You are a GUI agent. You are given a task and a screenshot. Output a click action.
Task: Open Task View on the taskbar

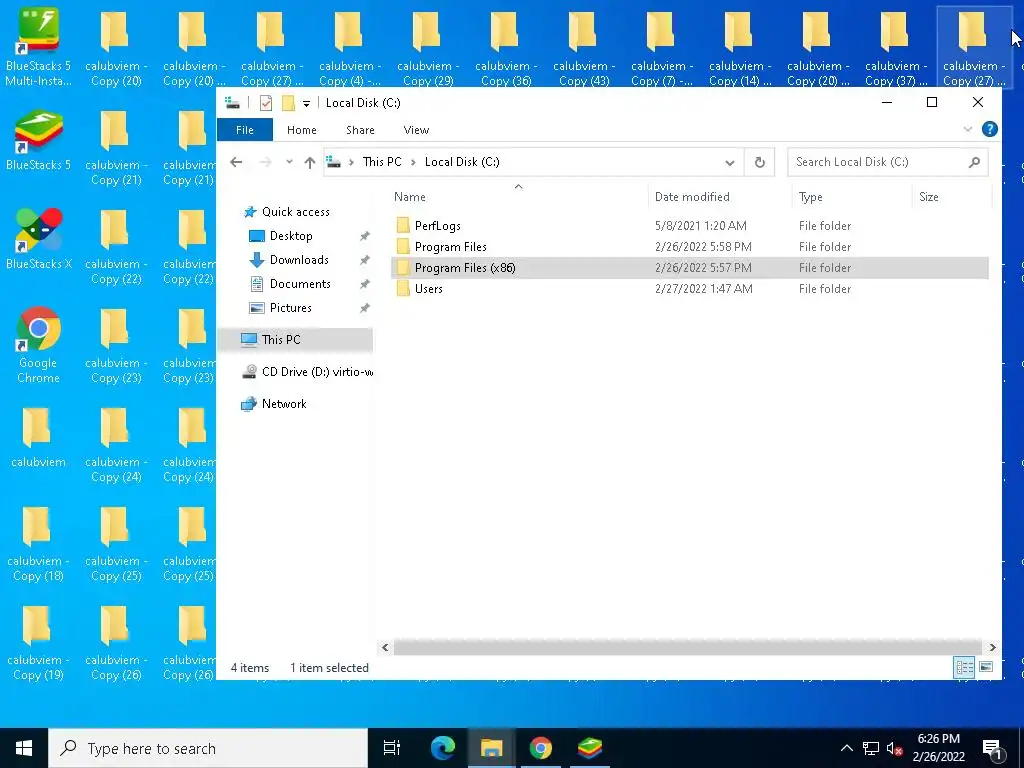392,748
